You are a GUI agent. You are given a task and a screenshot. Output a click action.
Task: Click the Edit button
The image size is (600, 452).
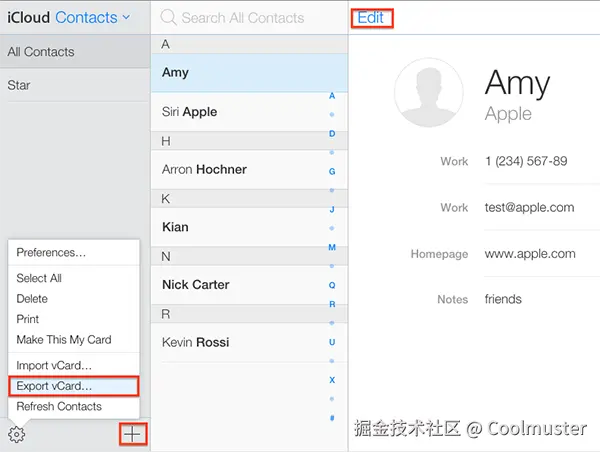(x=370, y=18)
